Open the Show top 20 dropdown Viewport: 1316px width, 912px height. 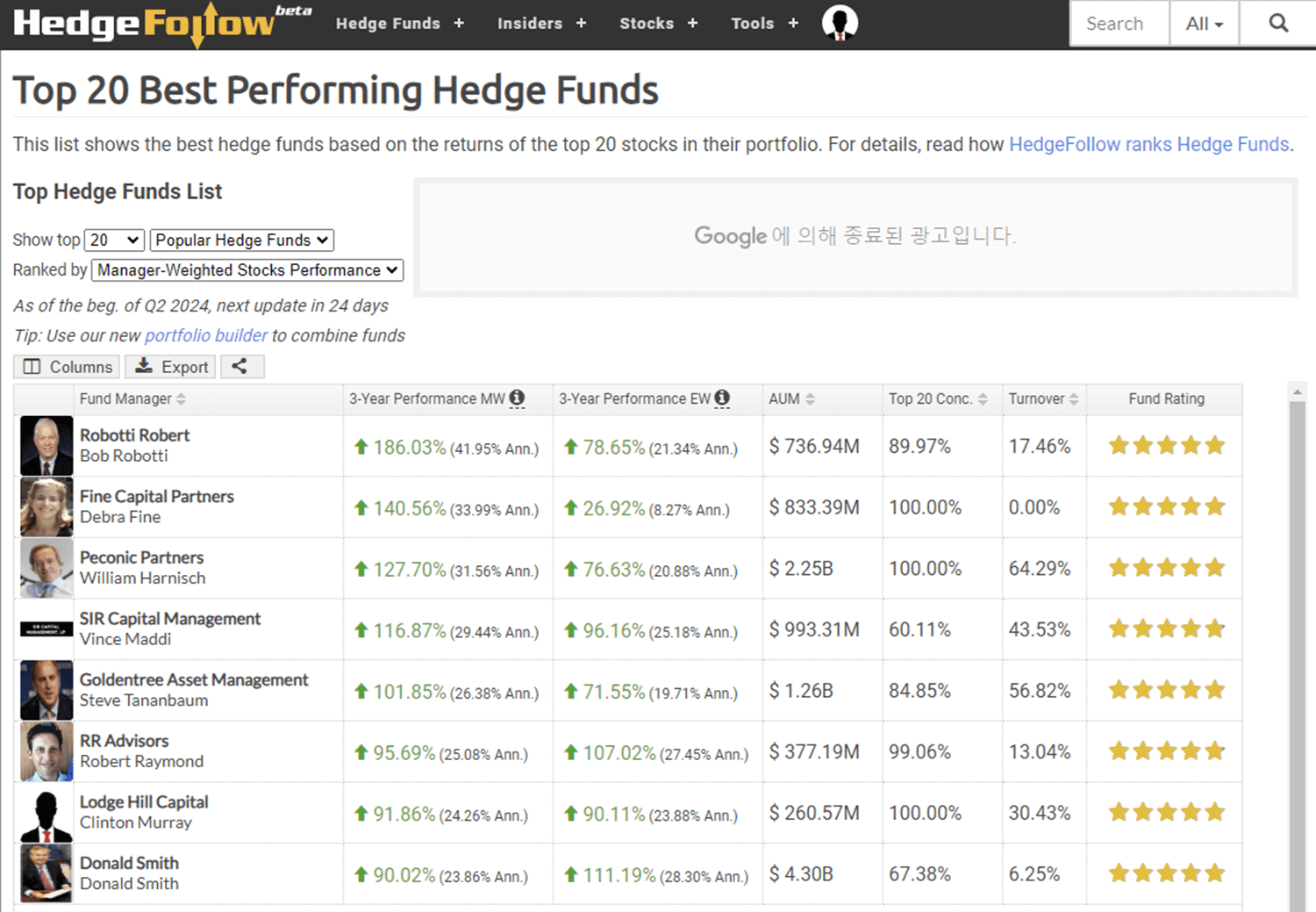(x=114, y=240)
